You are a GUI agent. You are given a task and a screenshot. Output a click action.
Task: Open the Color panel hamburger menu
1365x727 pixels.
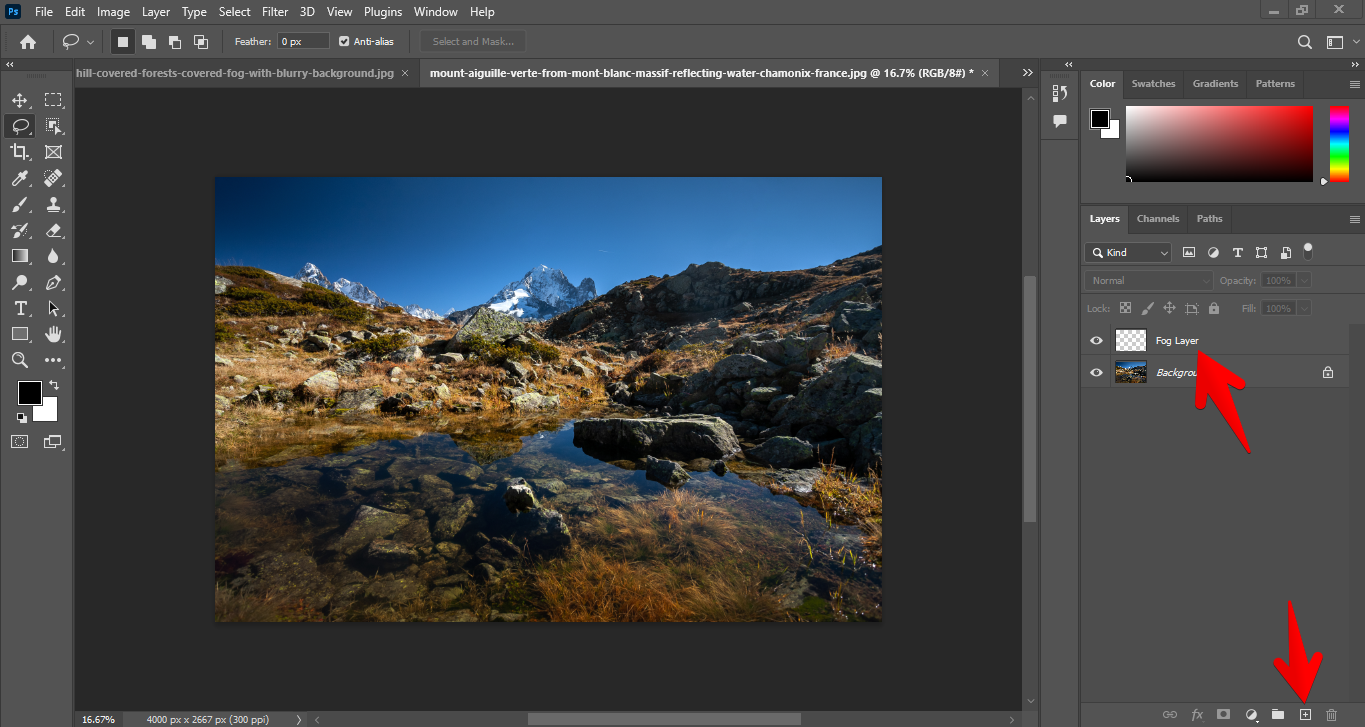coord(1355,84)
